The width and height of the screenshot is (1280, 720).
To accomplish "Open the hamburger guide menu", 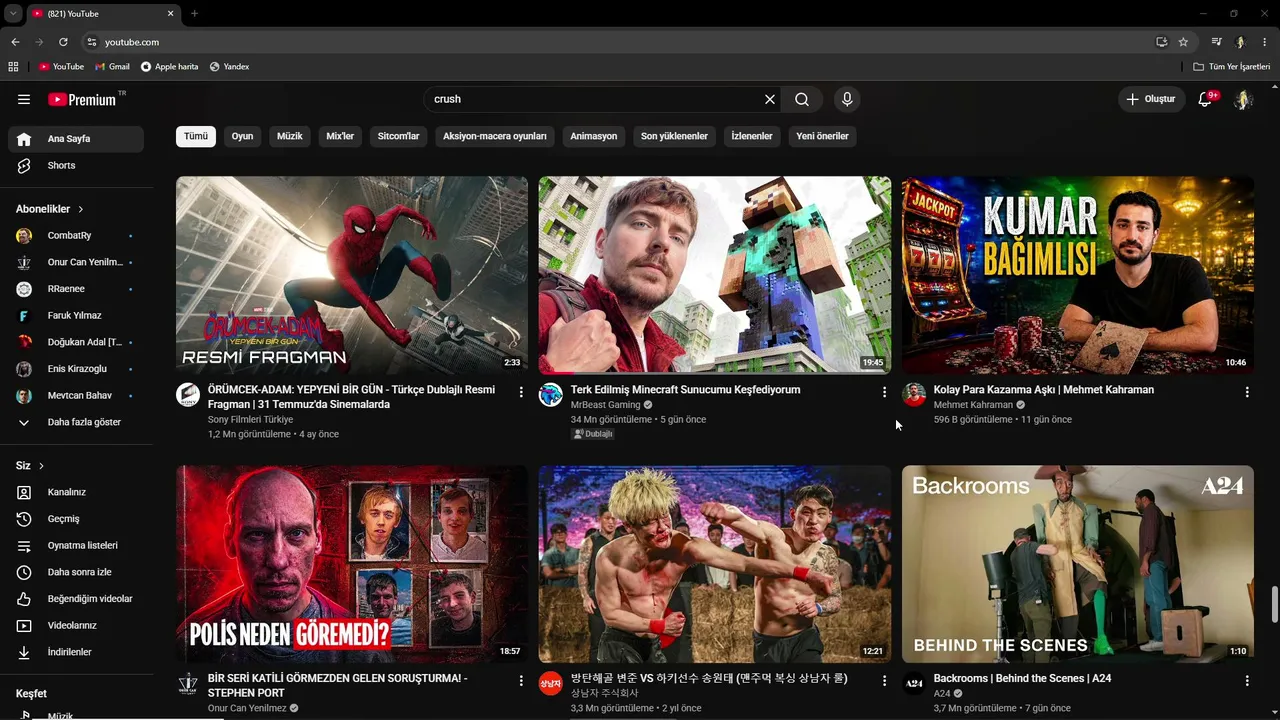I will (x=24, y=99).
